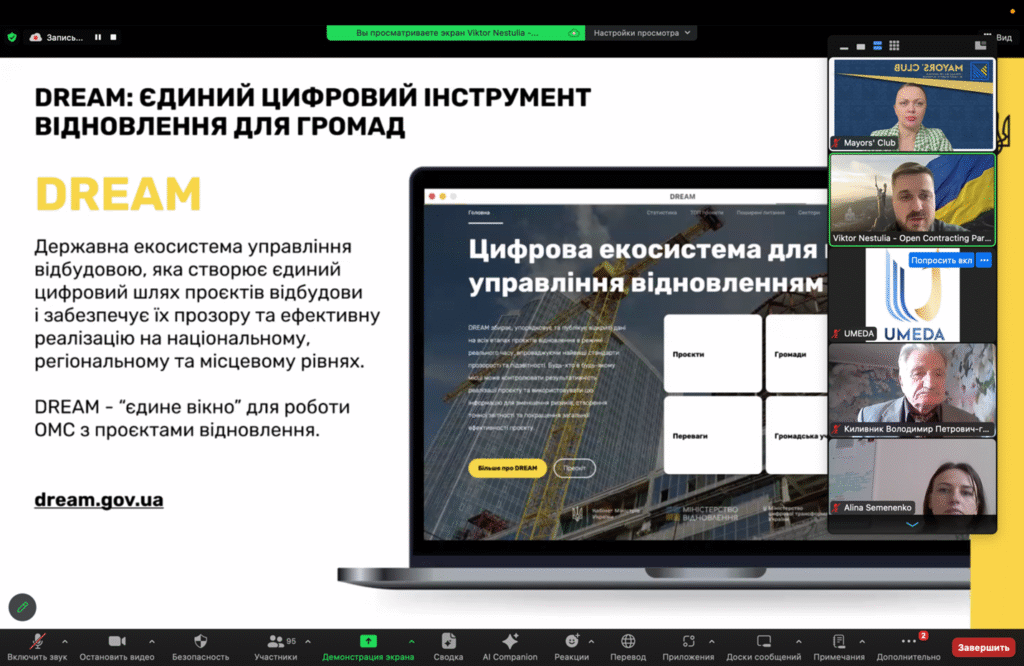Click Попросить вкл on the UMEDA tile
Image resolution: width=1024 pixels, height=666 pixels.
click(x=941, y=261)
